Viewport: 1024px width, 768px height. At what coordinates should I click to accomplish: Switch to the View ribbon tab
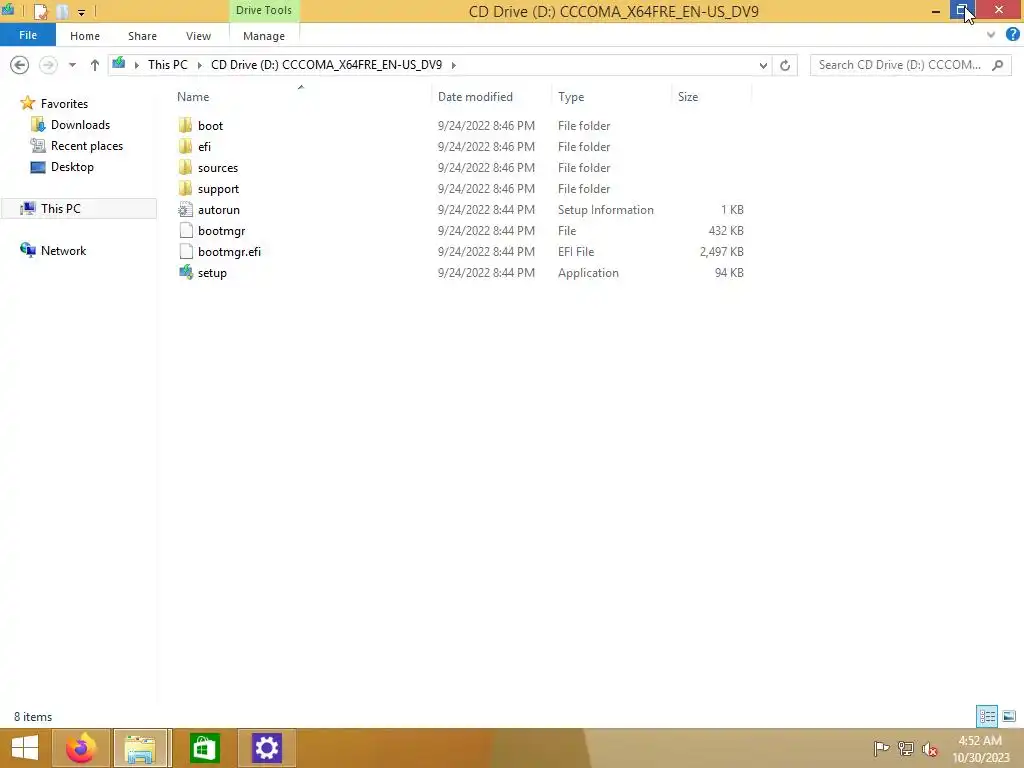pyautogui.click(x=199, y=36)
